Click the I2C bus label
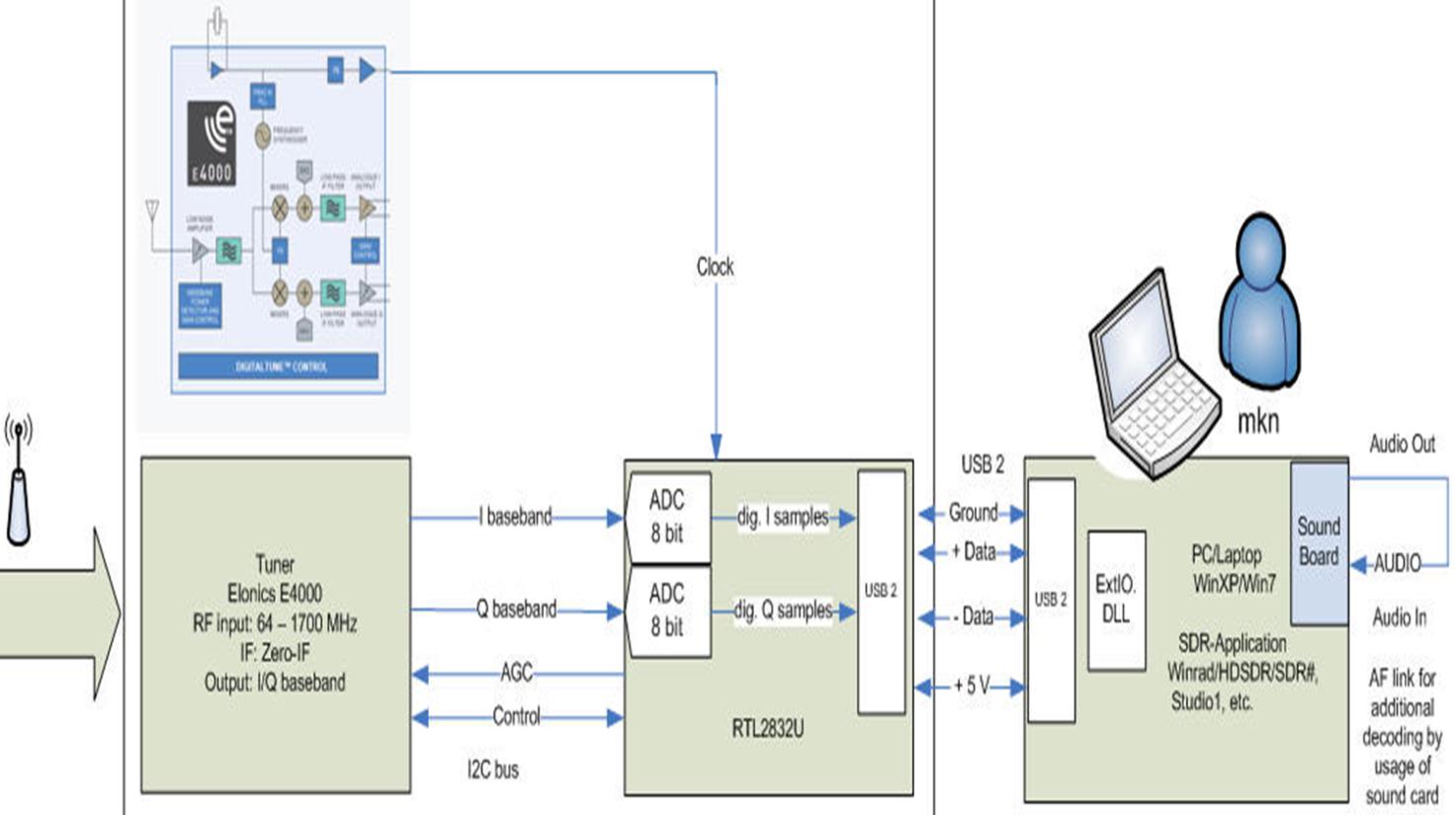Image resolution: width=1456 pixels, height=815 pixels. click(x=492, y=770)
